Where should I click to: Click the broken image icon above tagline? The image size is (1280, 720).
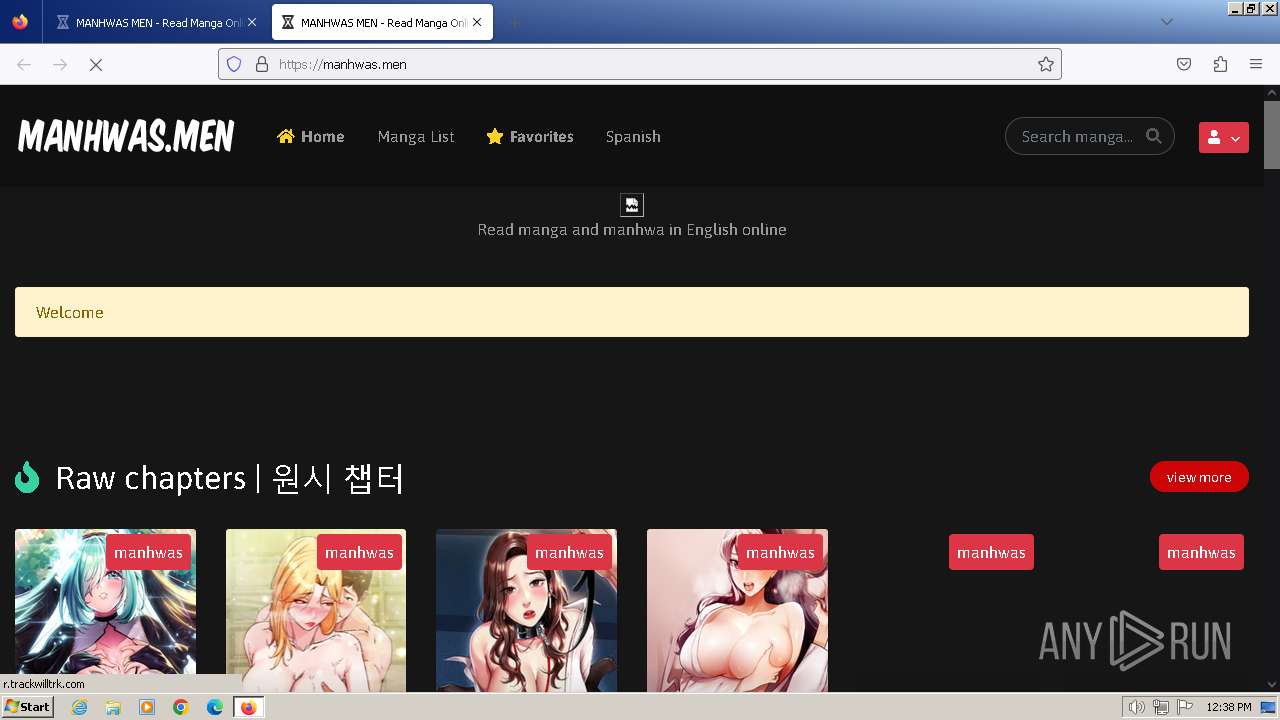click(x=632, y=205)
